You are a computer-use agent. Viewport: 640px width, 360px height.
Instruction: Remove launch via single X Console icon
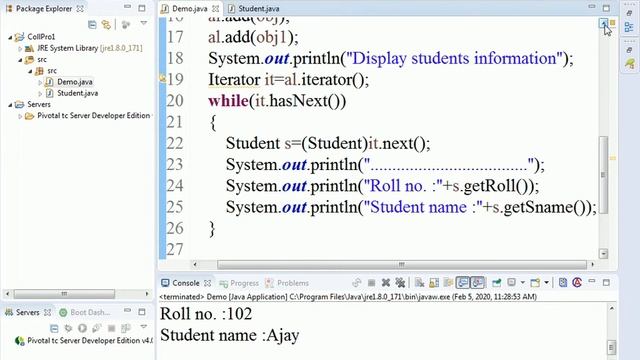tap(386, 282)
